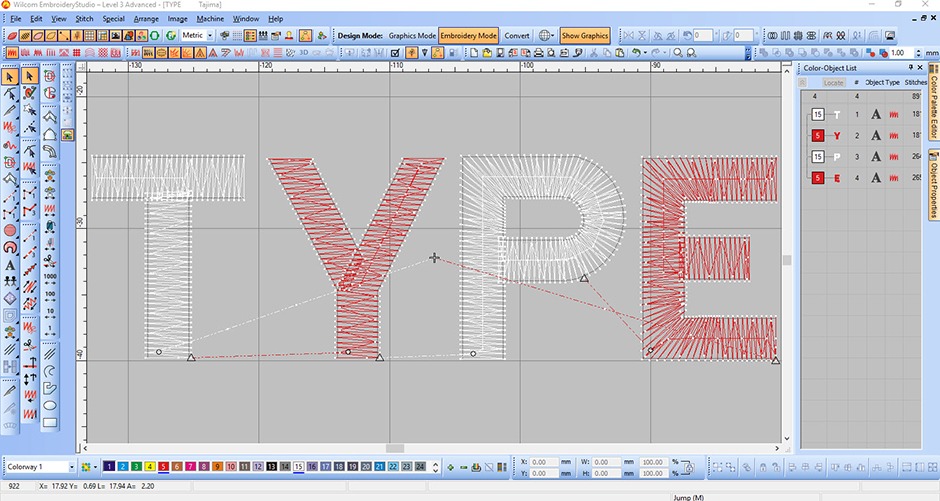Click the object letter A icon in T row

pyautogui.click(x=876, y=114)
